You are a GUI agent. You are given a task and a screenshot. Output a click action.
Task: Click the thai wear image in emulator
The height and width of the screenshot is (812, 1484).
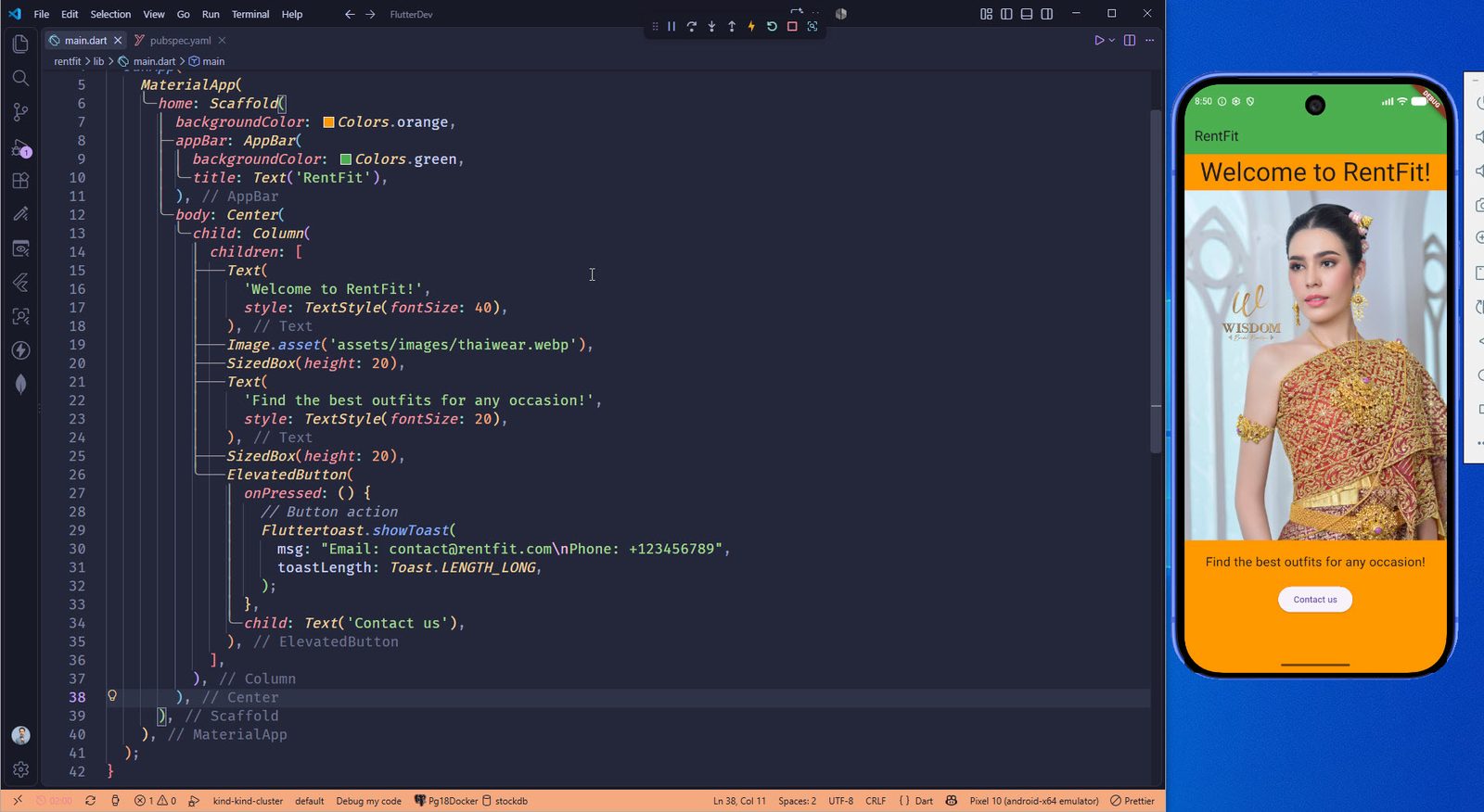(1315, 365)
